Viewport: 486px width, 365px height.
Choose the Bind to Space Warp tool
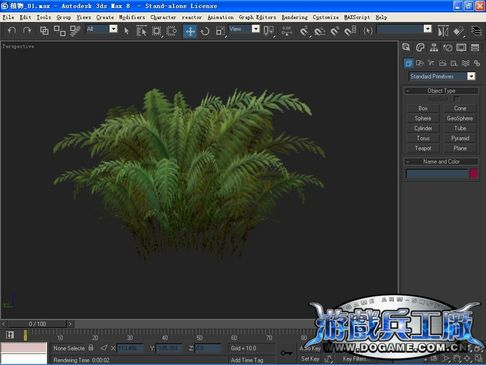[75, 31]
